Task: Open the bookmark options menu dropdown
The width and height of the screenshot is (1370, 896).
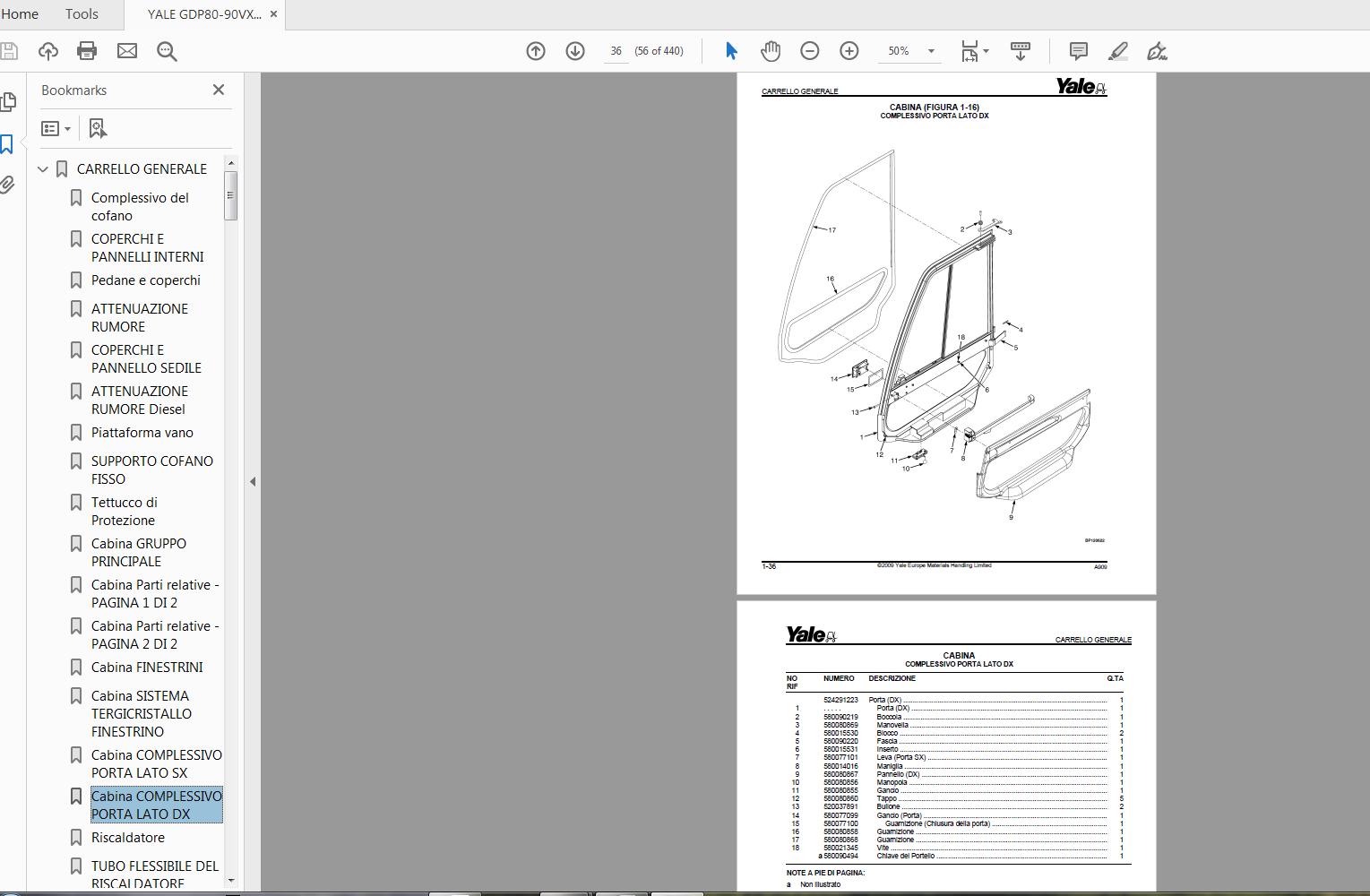Action: 56,128
